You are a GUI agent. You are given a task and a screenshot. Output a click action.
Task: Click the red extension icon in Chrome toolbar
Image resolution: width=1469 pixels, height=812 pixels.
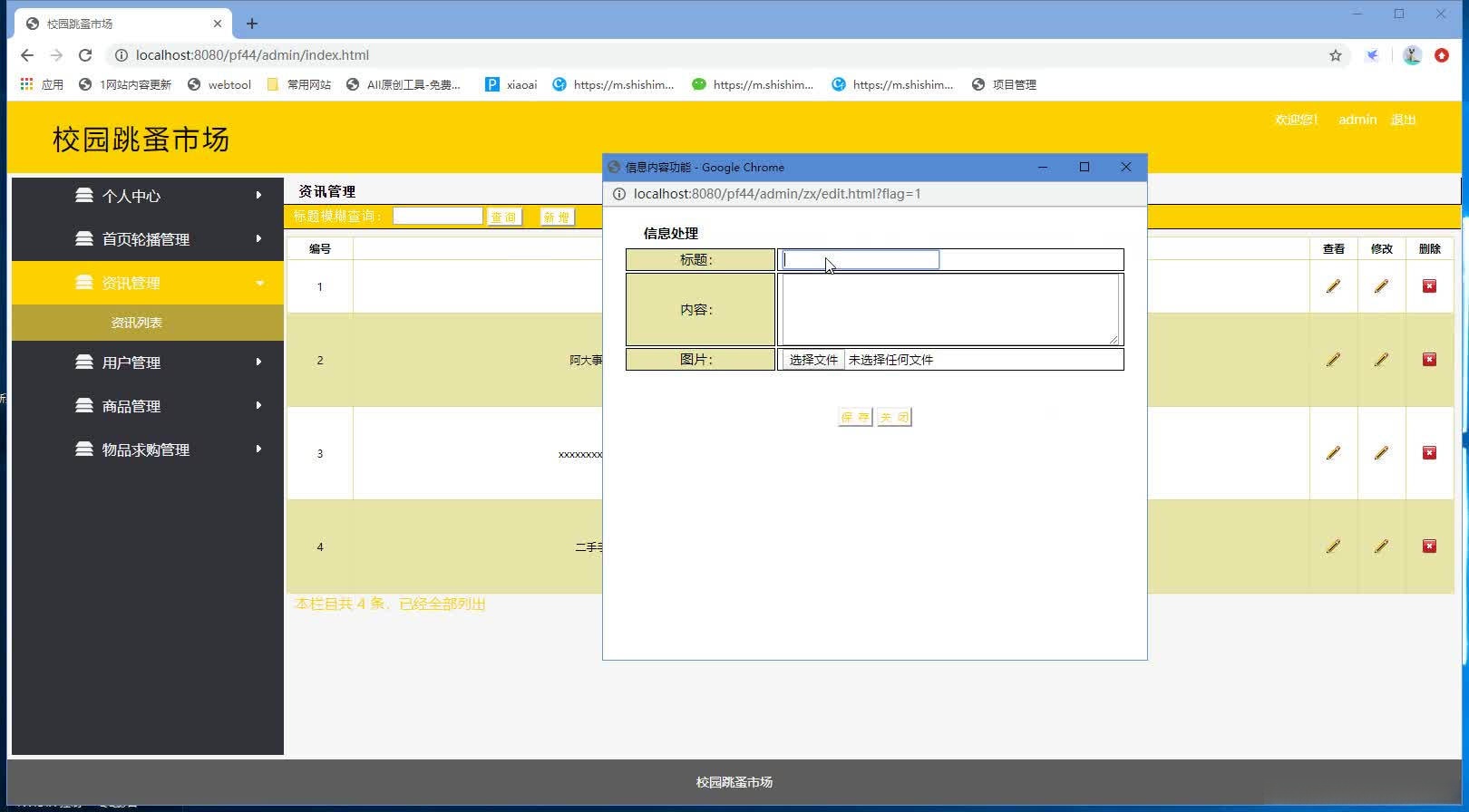(1442, 55)
